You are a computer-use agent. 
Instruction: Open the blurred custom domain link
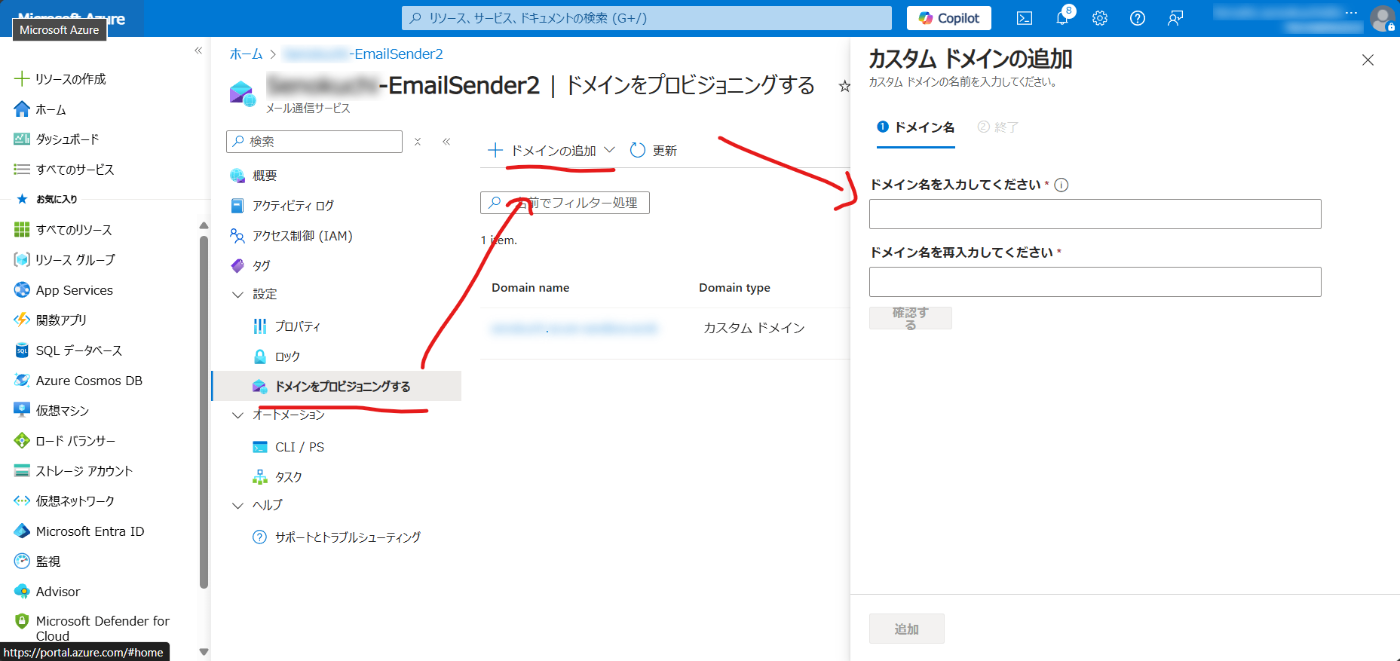click(x=574, y=327)
